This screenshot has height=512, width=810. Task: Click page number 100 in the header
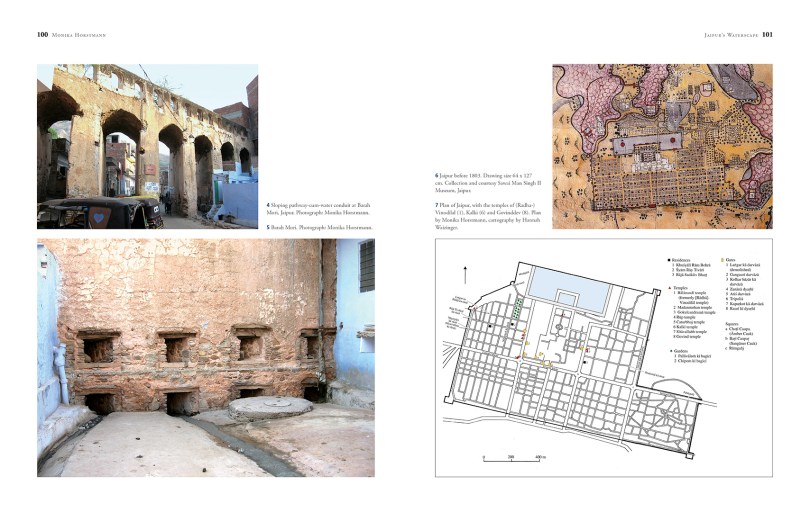click(x=43, y=34)
